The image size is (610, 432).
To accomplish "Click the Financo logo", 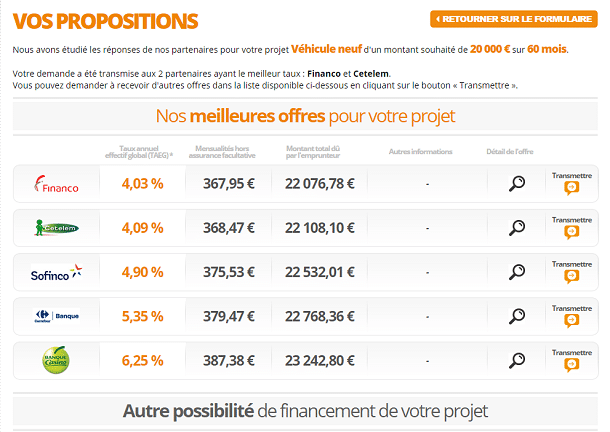I will tap(56, 183).
